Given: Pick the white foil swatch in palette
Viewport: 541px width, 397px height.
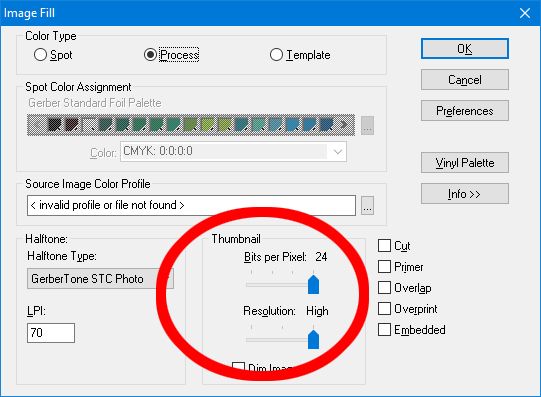Looking at the screenshot, I should (89, 125).
